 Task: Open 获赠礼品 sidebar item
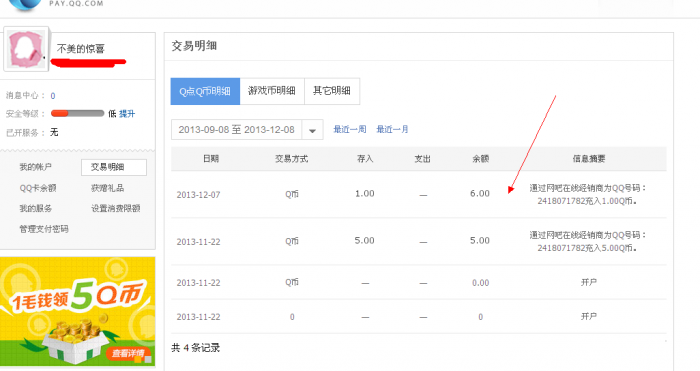click(108, 188)
